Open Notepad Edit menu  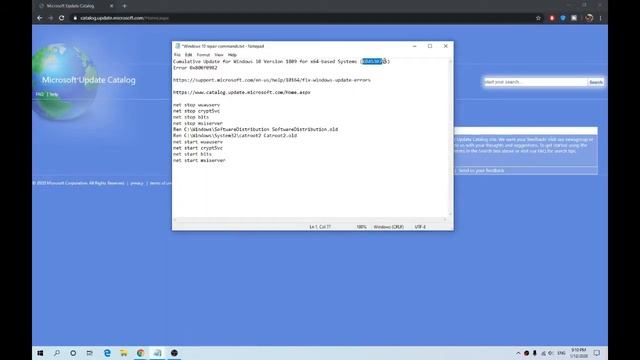point(188,55)
